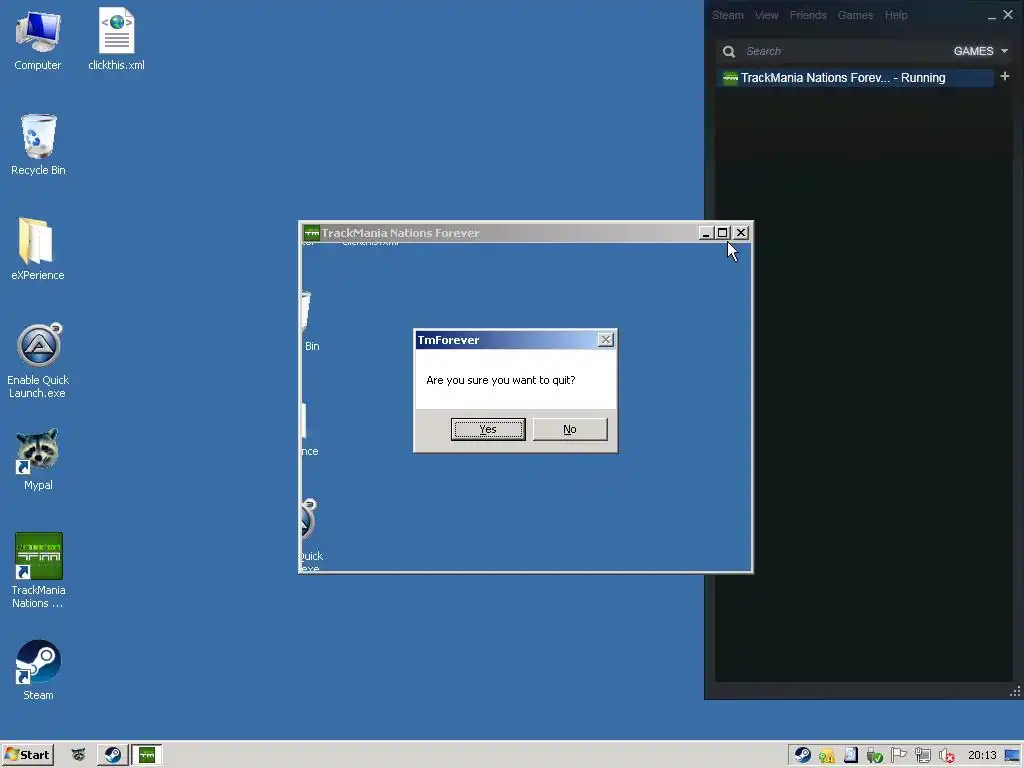Click the Steam window resize grip
This screenshot has height=768, width=1024.
click(1015, 692)
